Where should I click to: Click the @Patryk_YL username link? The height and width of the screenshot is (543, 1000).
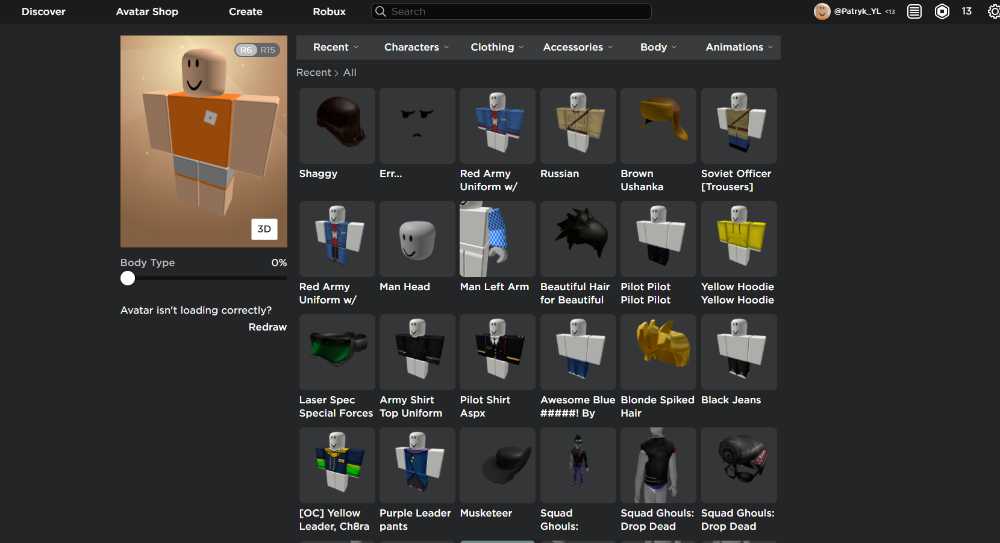coord(857,11)
